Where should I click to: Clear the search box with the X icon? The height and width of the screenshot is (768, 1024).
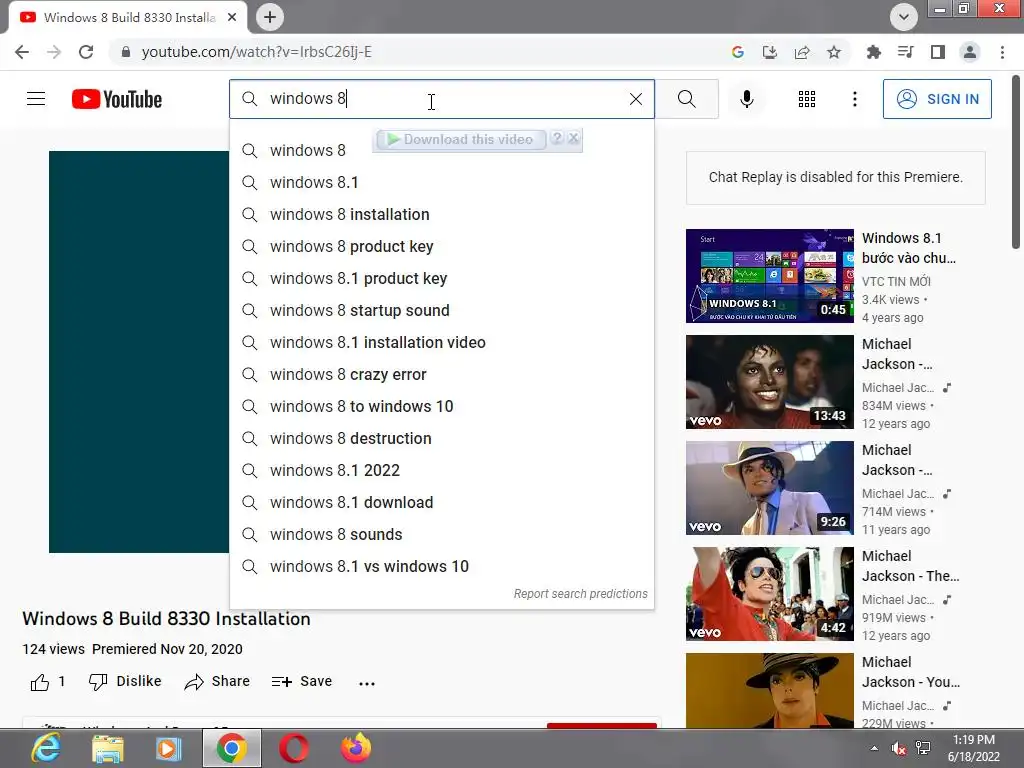point(635,99)
